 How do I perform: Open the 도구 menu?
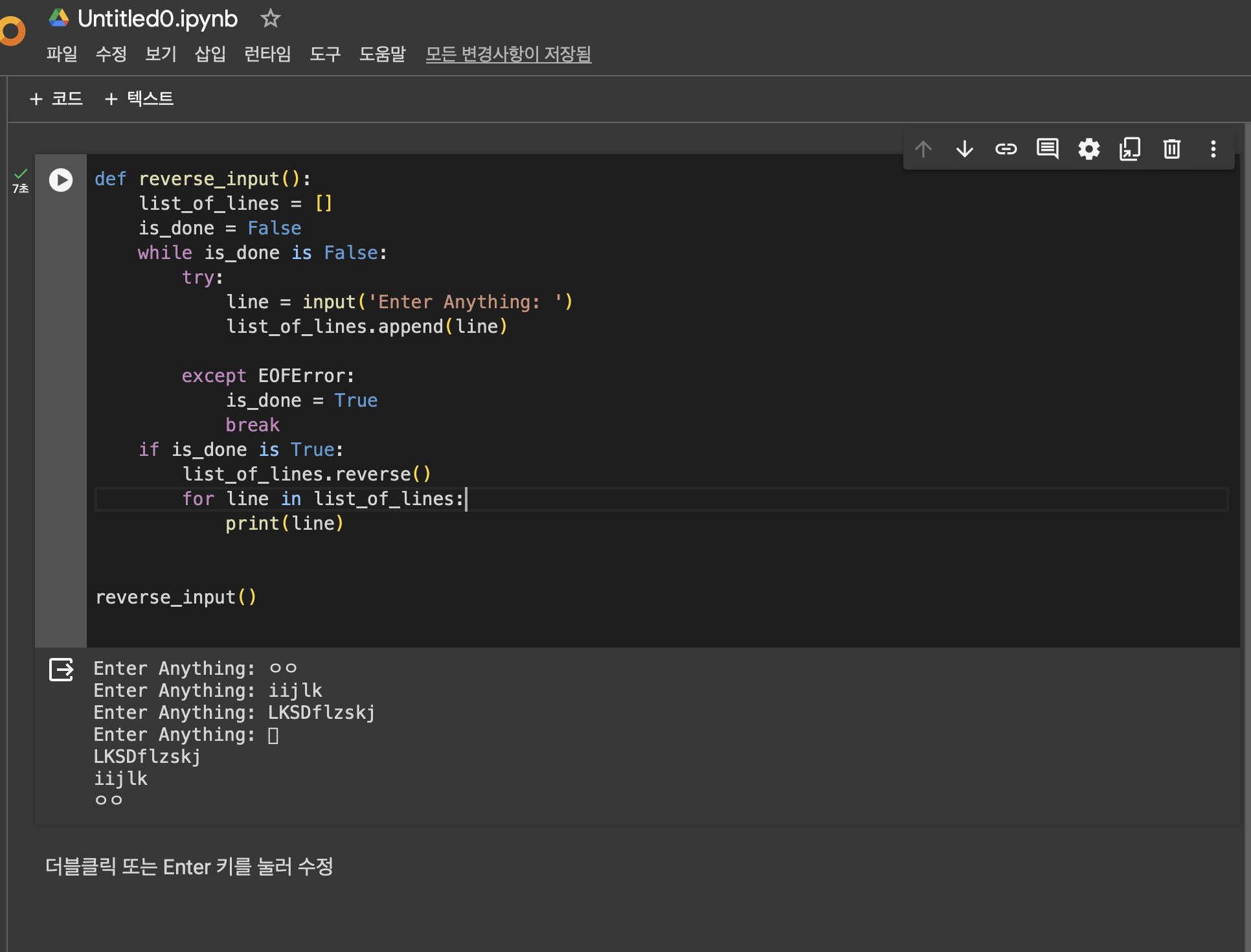(324, 54)
